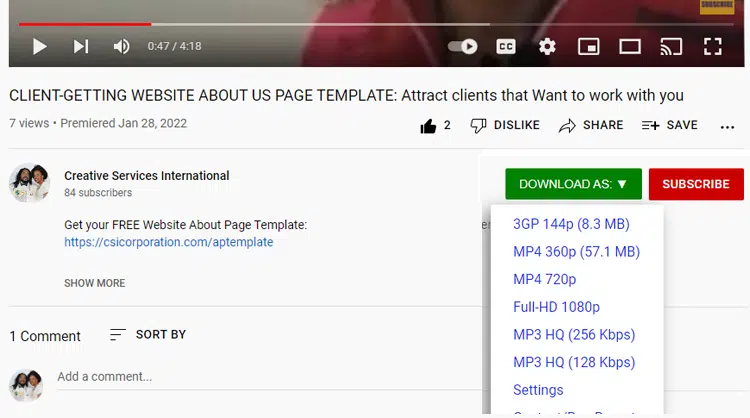This screenshot has width=750, height=418.
Task: Download as MP4 360p (57.1 MB)
Action: [x=576, y=252]
